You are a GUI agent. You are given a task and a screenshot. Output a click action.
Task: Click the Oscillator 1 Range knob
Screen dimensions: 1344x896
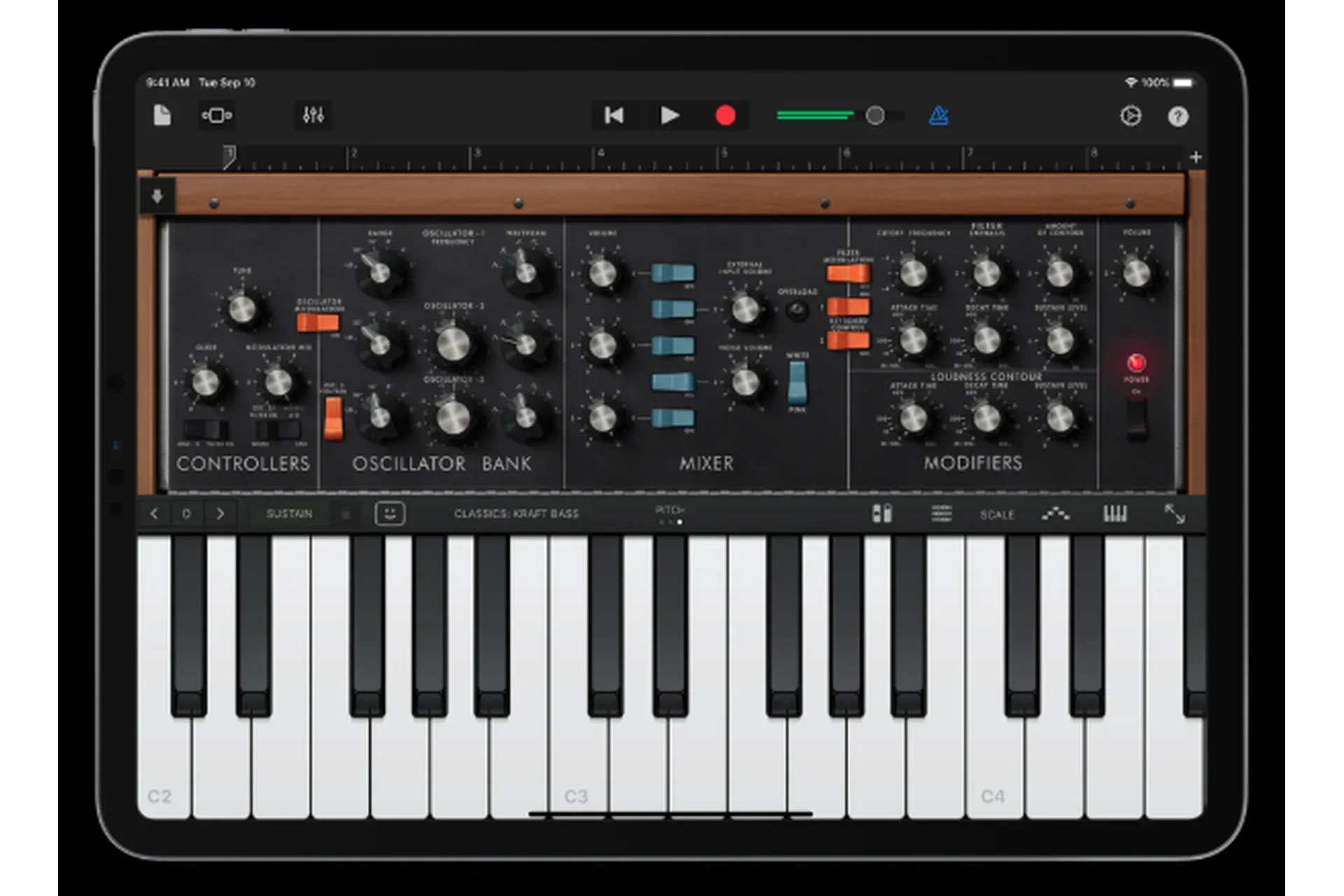[x=379, y=272]
